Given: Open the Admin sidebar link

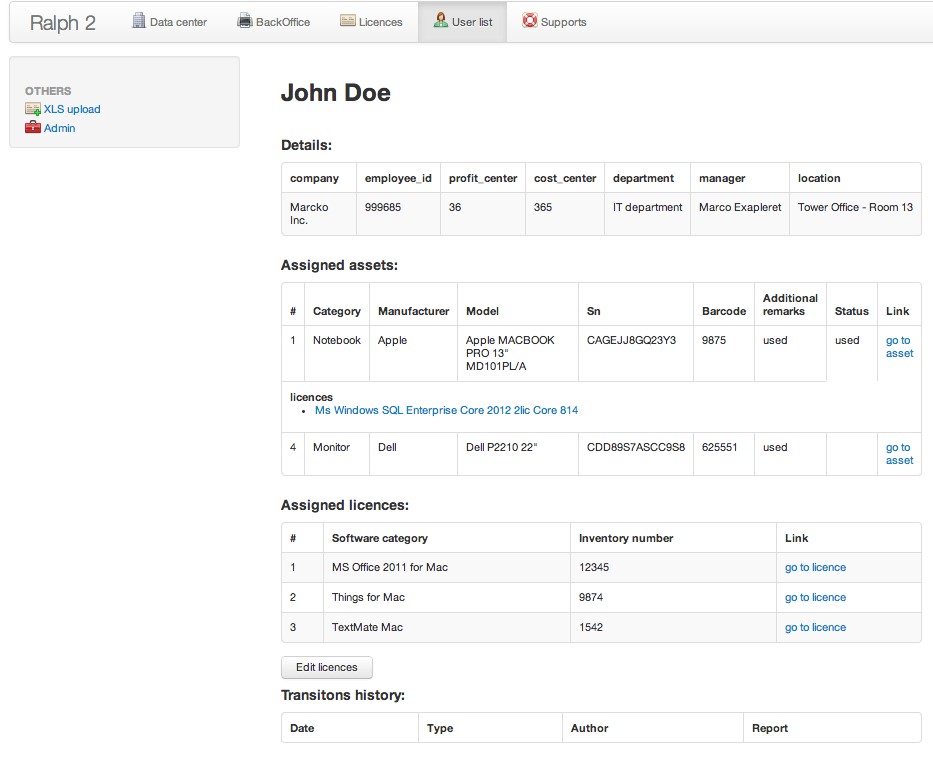Looking at the screenshot, I should (59, 128).
